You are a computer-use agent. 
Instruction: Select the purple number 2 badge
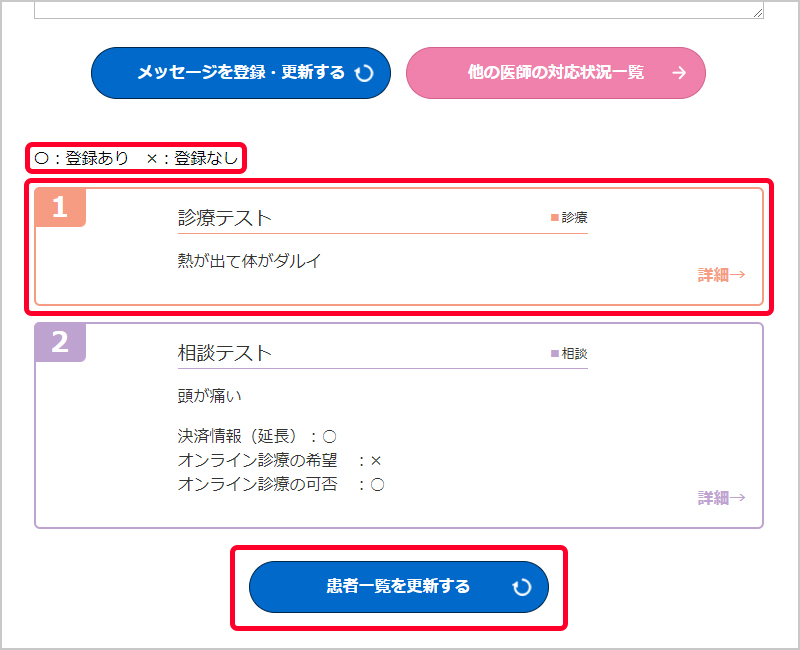(x=60, y=342)
